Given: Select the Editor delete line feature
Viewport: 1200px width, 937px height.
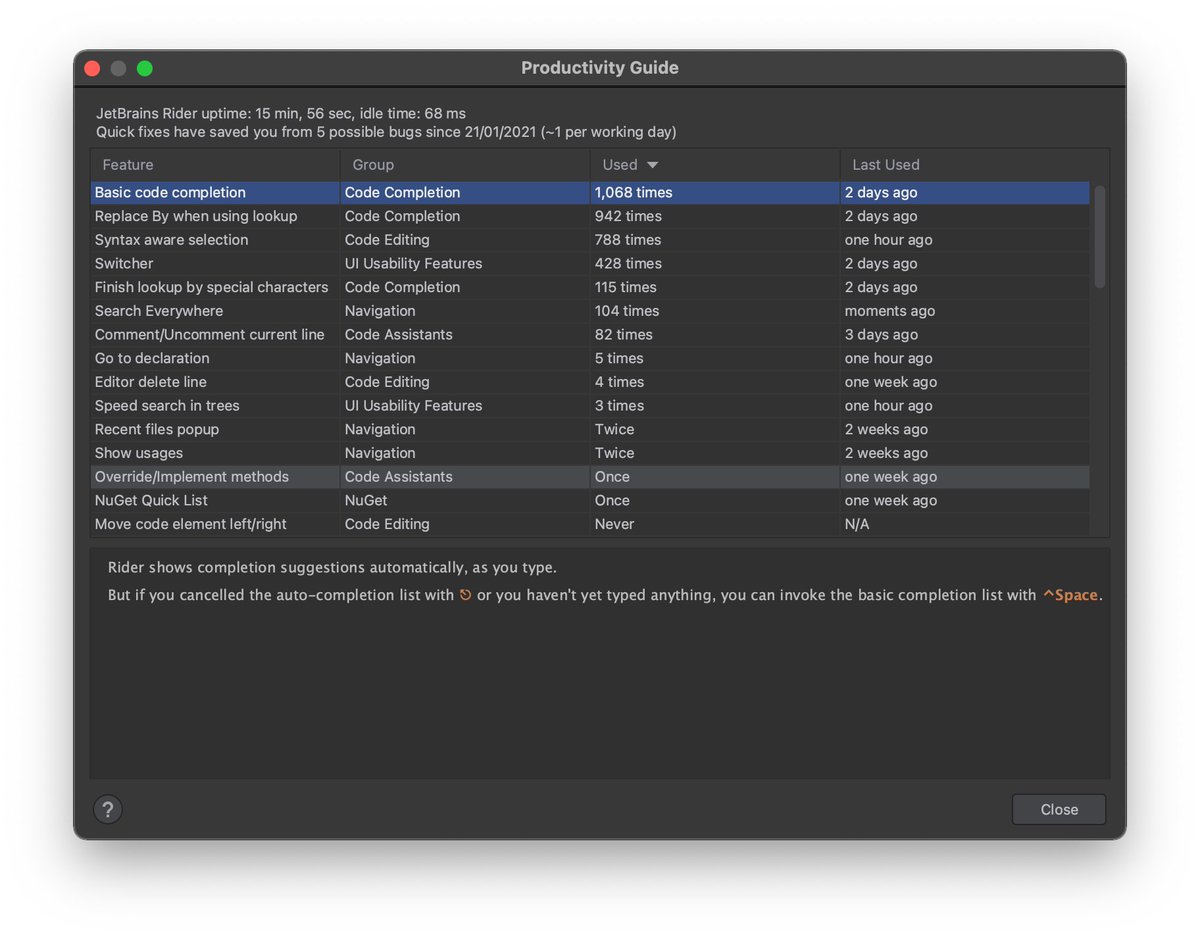Looking at the screenshot, I should click(x=590, y=382).
